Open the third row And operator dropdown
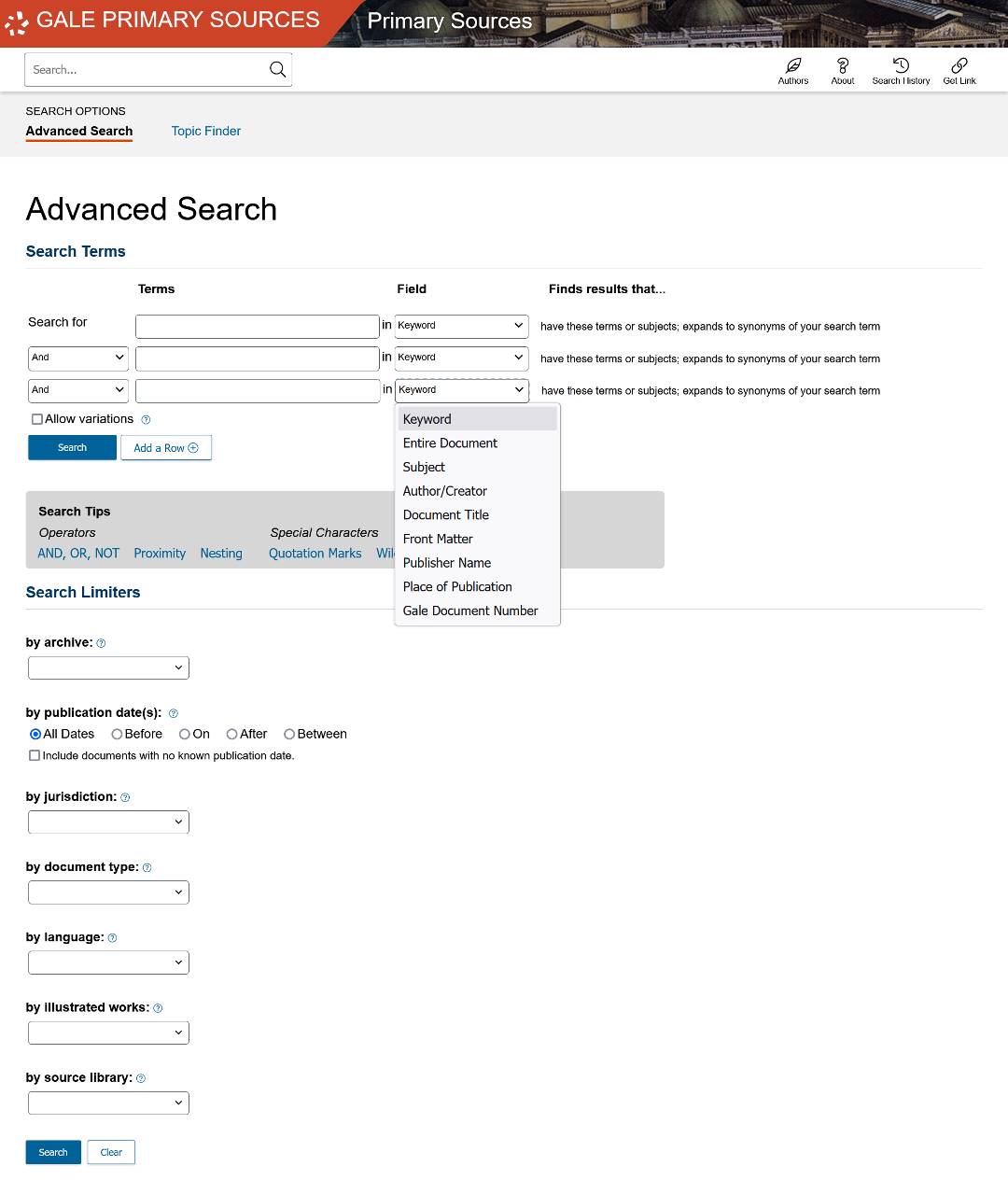1008x1180 pixels. pos(78,390)
